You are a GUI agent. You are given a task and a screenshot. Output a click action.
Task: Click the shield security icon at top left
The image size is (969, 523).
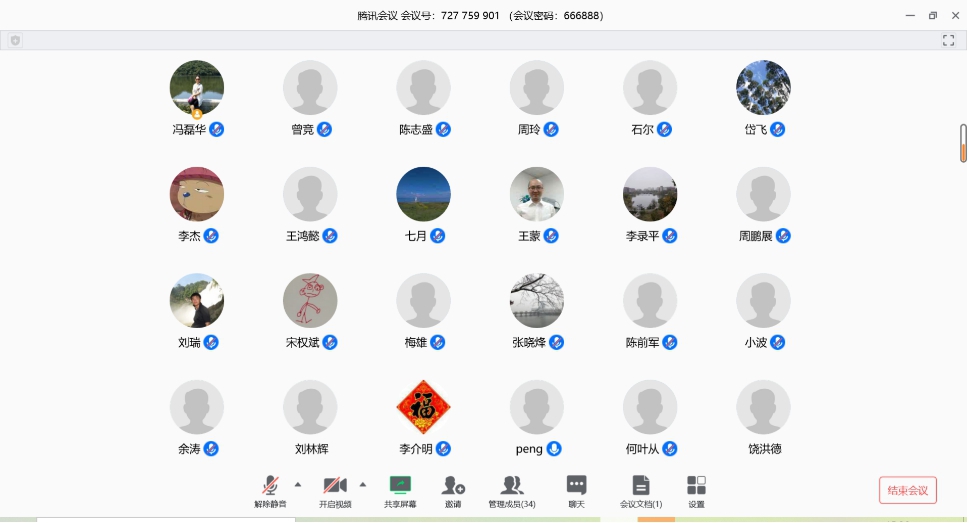(x=15, y=41)
